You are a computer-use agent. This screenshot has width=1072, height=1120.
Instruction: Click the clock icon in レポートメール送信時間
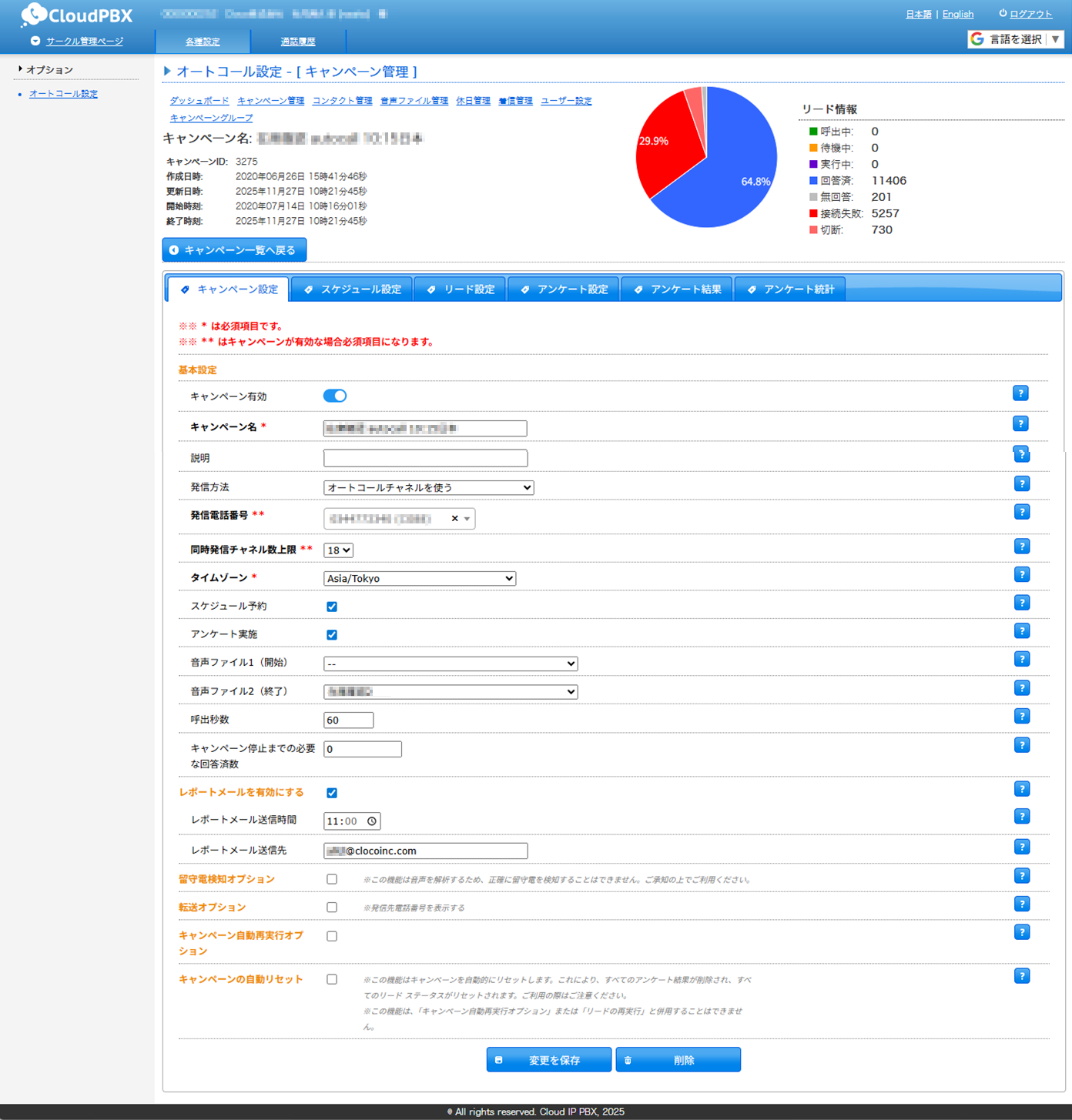click(372, 821)
